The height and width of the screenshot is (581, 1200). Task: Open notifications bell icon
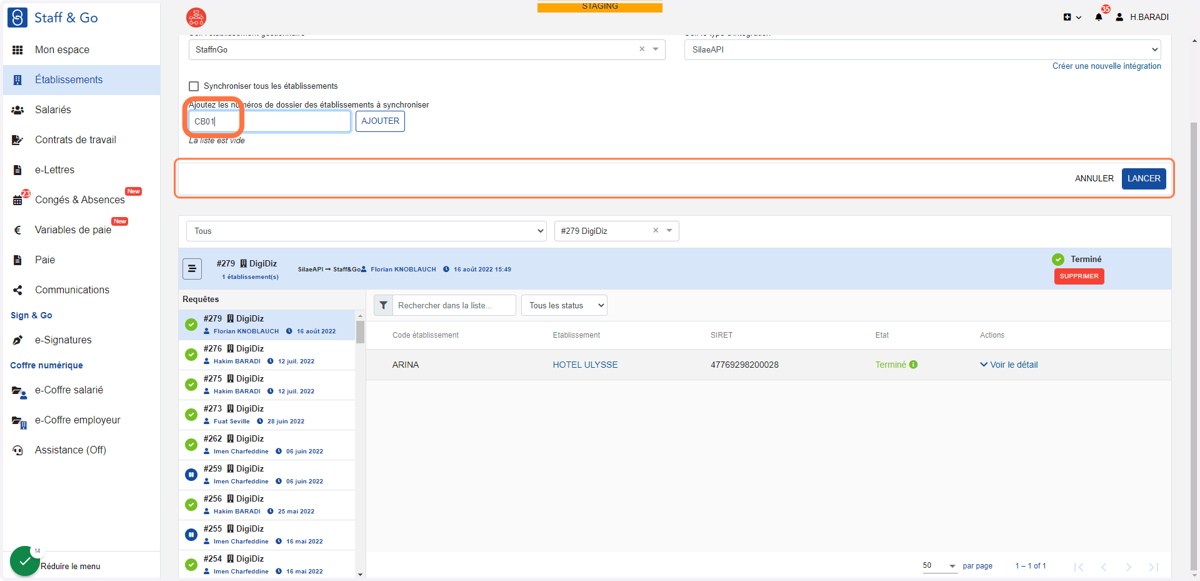point(1099,16)
